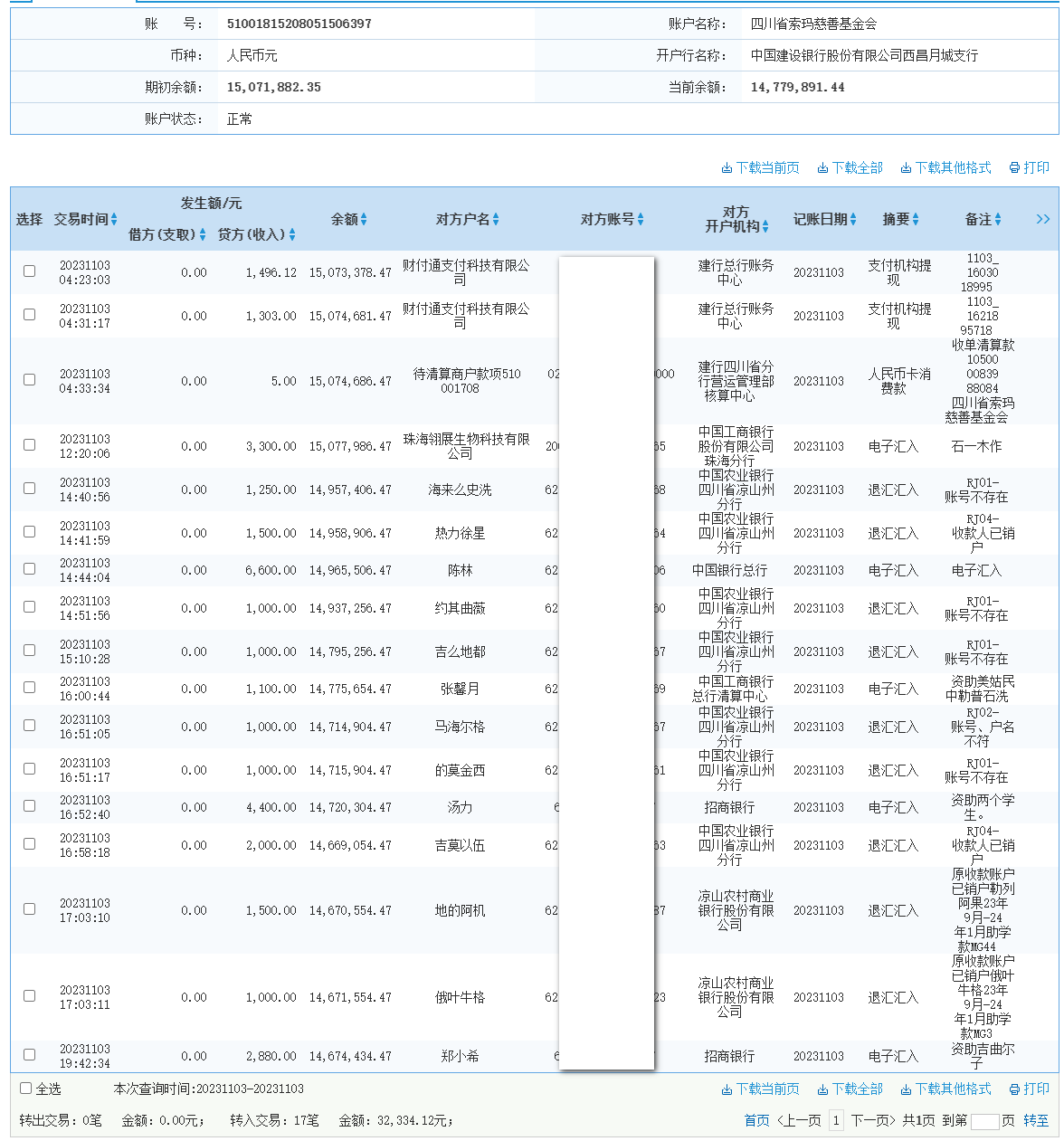Click bottom 下载全部 download link
This screenshot has height=1141, width=1064.
(x=850, y=1089)
